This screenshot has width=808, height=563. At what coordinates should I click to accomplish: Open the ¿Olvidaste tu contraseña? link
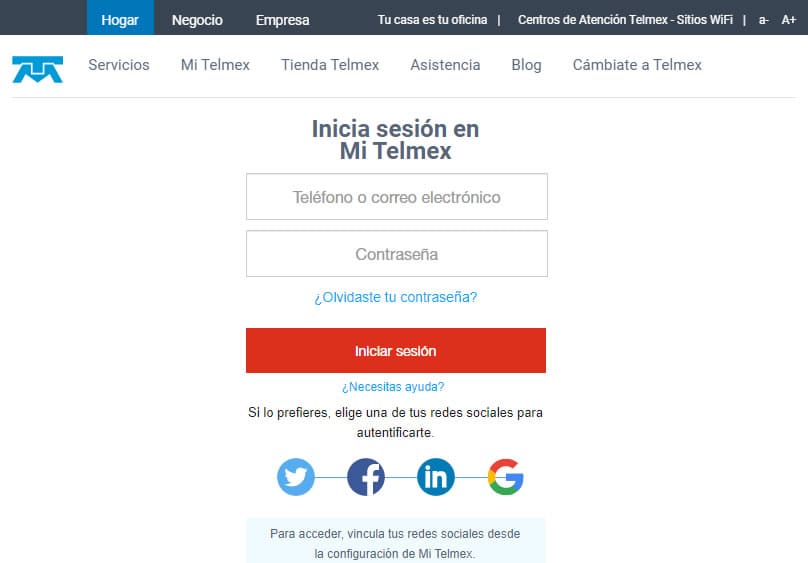coord(396,297)
